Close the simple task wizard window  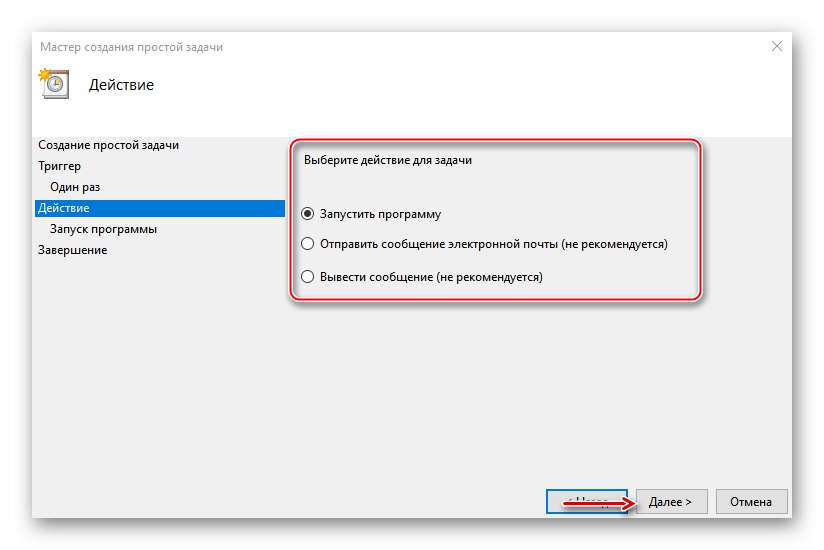(x=777, y=46)
